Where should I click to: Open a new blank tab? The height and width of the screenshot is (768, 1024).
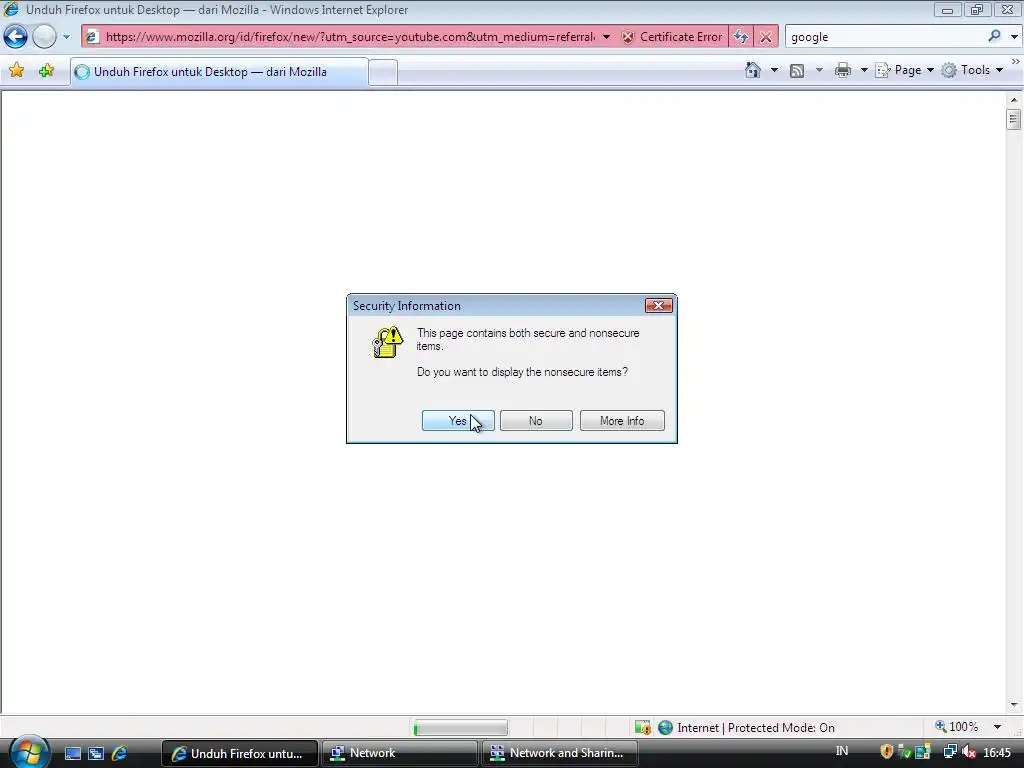pyautogui.click(x=383, y=72)
